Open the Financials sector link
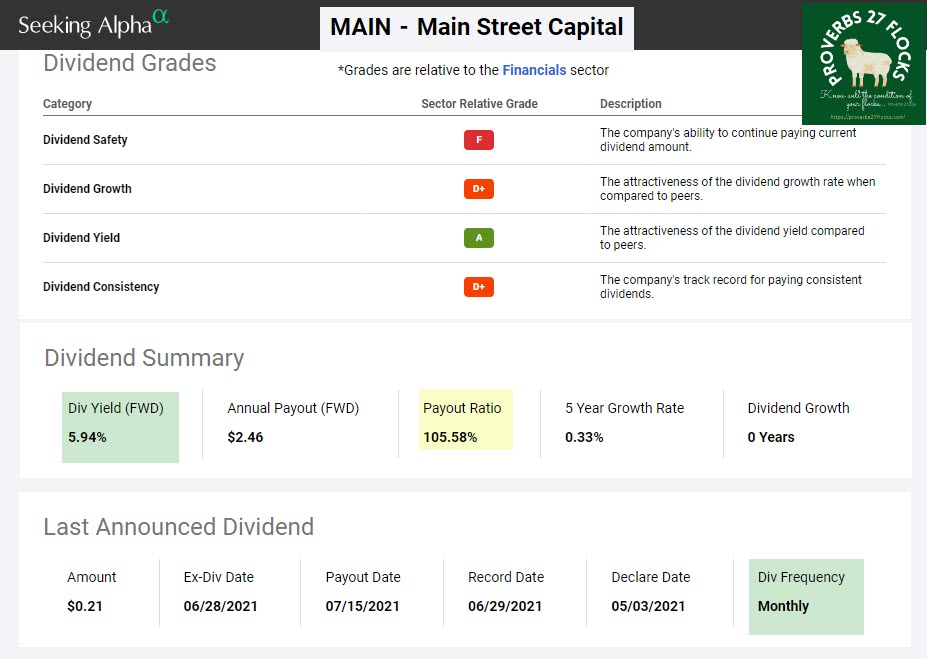 point(534,70)
